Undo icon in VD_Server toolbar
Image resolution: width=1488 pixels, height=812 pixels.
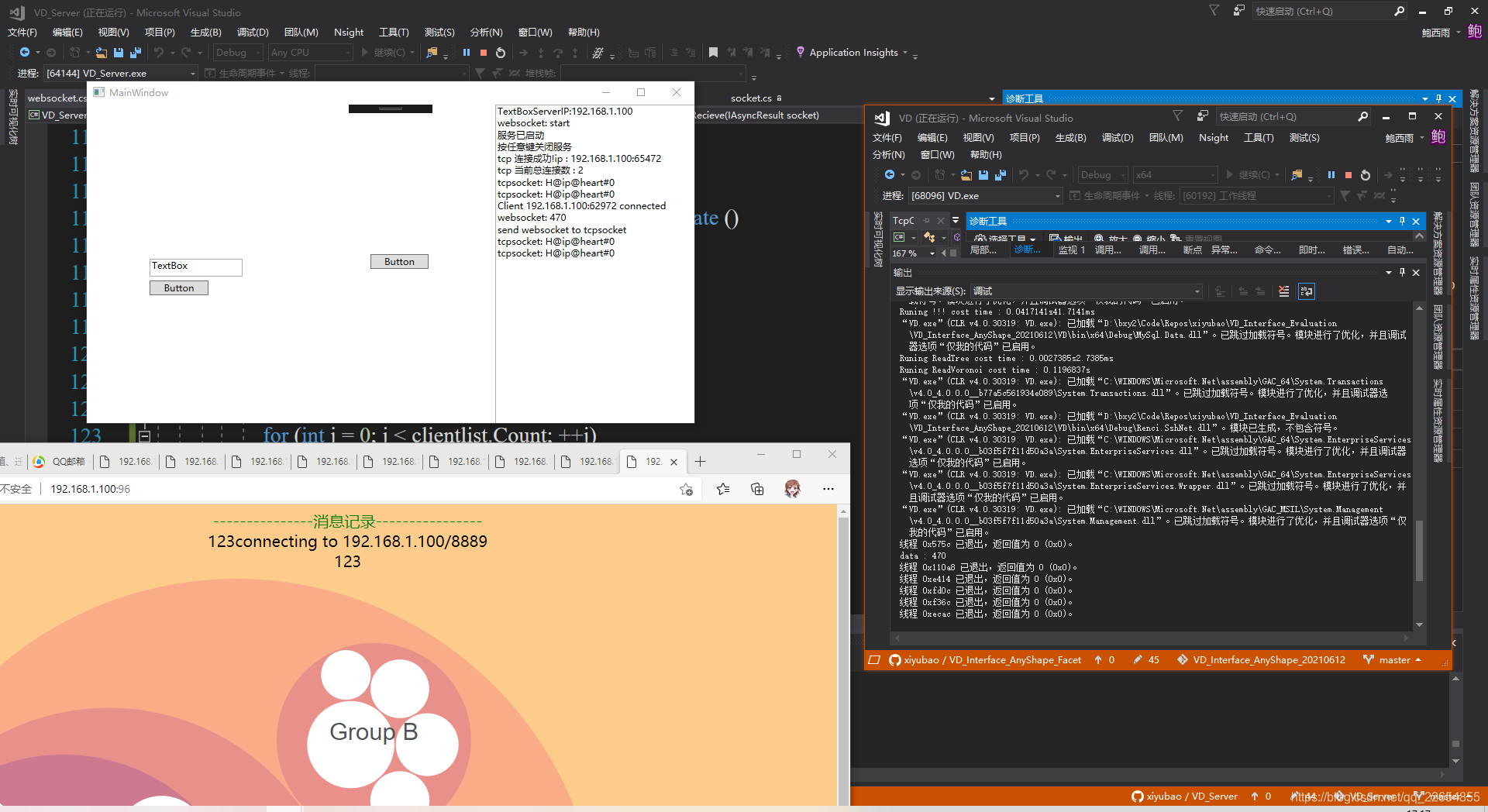(159, 53)
